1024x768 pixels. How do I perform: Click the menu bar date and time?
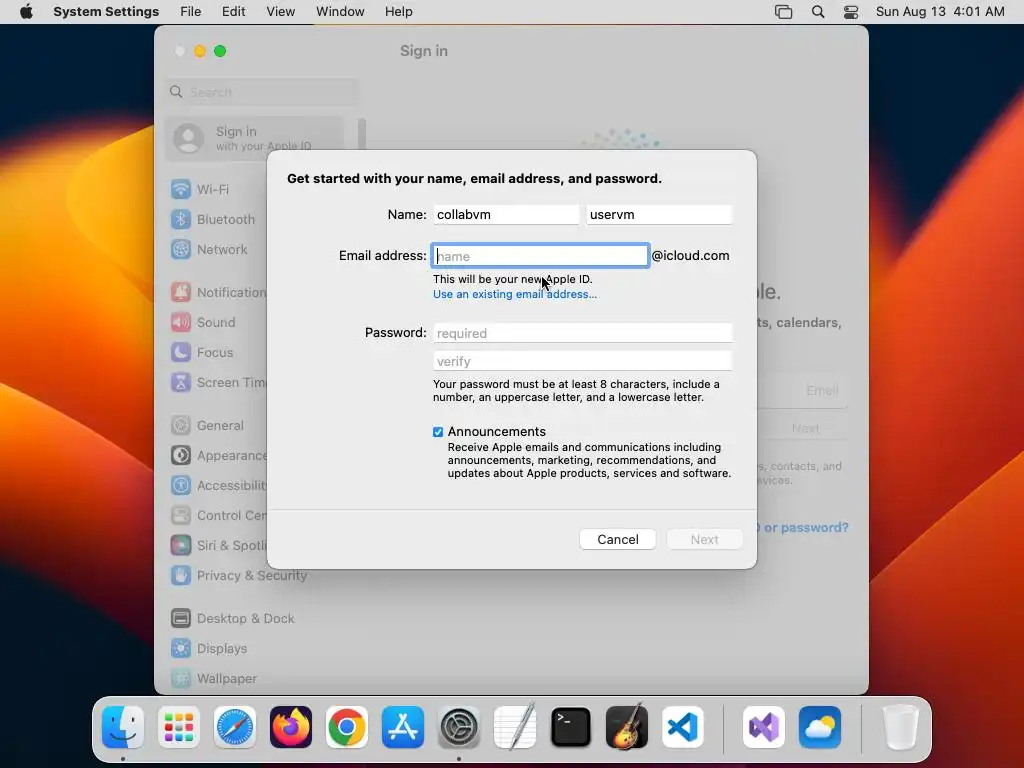(x=940, y=12)
